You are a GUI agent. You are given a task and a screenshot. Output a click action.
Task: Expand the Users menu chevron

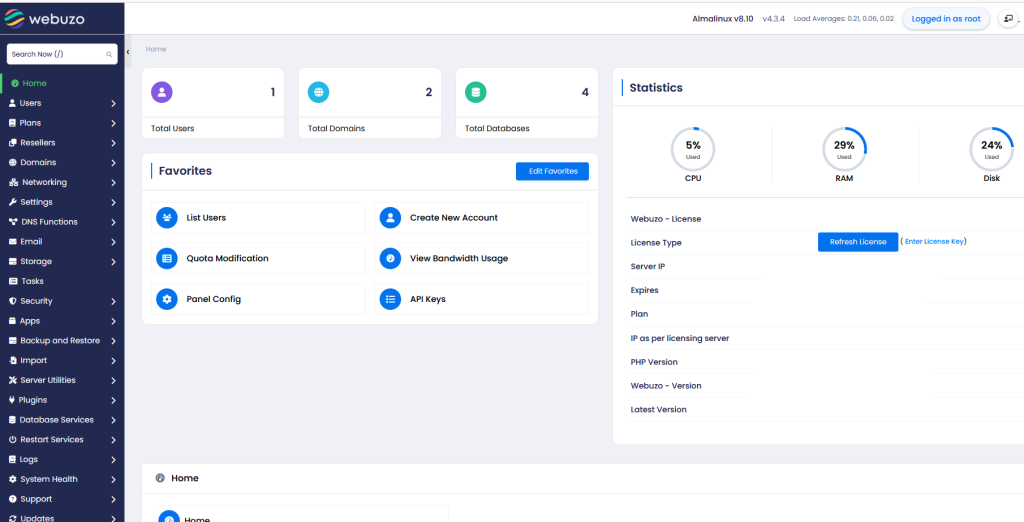click(113, 103)
